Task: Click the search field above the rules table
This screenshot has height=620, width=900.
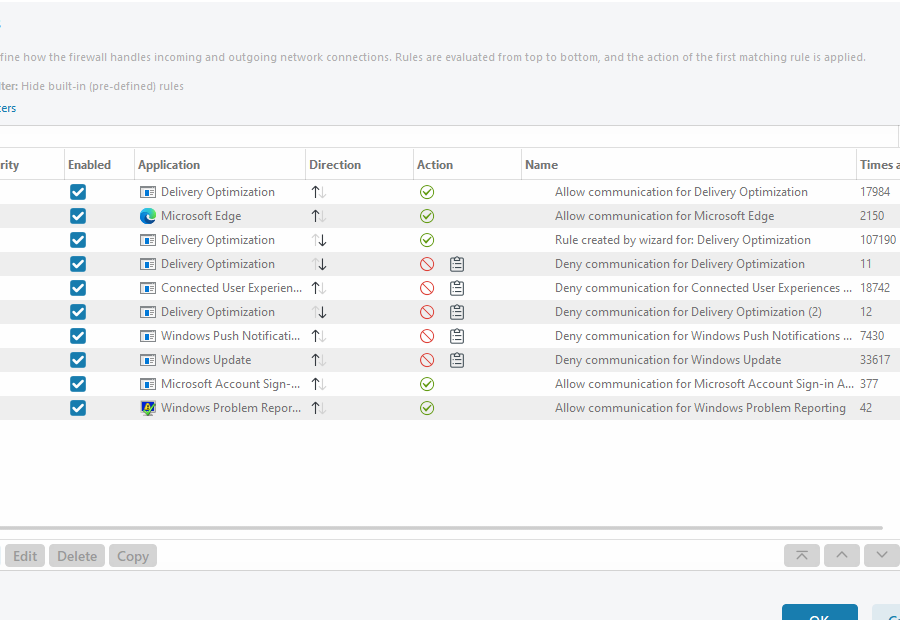Action: [x=449, y=137]
